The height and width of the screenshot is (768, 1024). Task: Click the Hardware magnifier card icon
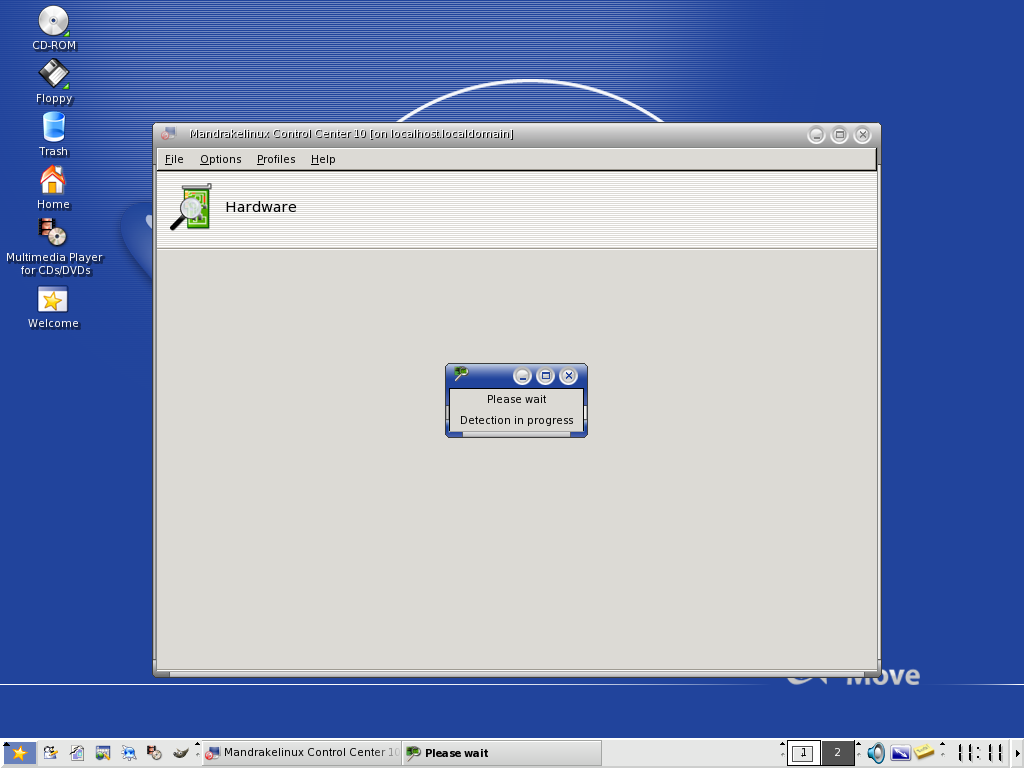tap(191, 207)
